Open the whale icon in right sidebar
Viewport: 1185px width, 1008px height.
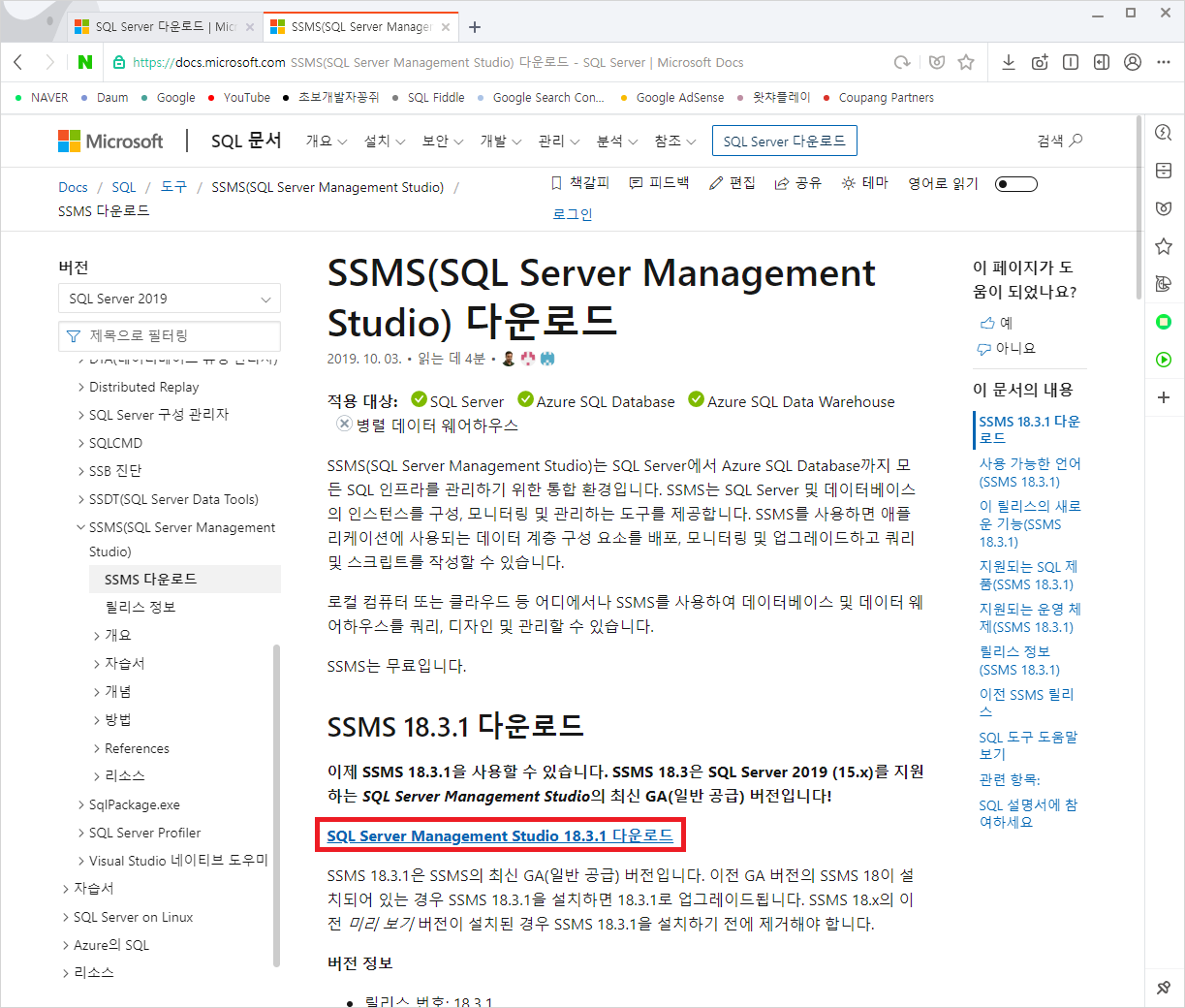1164,208
